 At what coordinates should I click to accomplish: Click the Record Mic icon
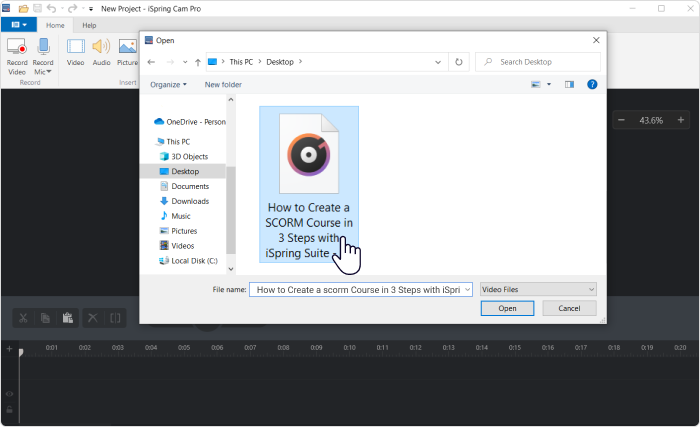[43, 56]
